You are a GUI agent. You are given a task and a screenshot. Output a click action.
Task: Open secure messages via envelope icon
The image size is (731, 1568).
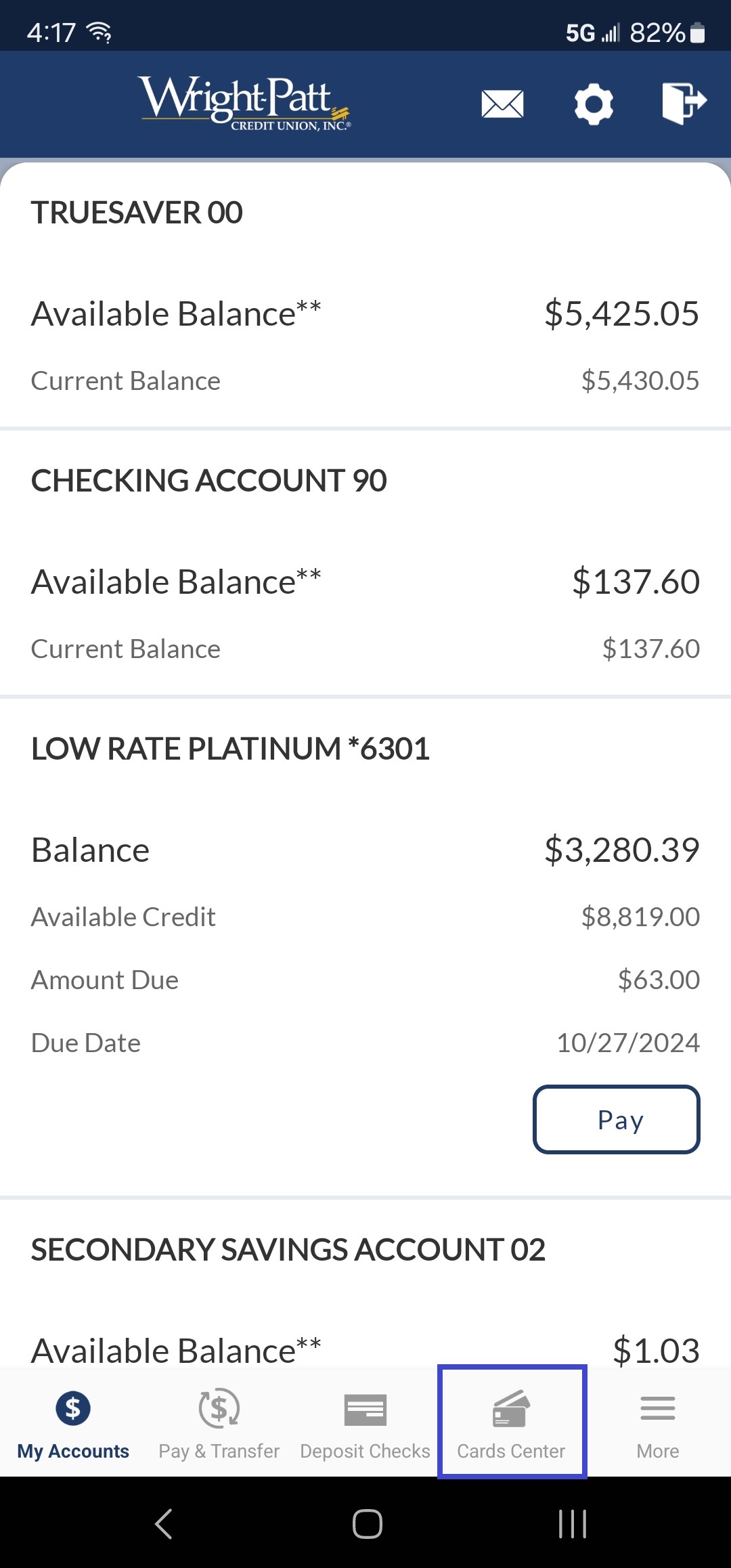[x=502, y=104]
